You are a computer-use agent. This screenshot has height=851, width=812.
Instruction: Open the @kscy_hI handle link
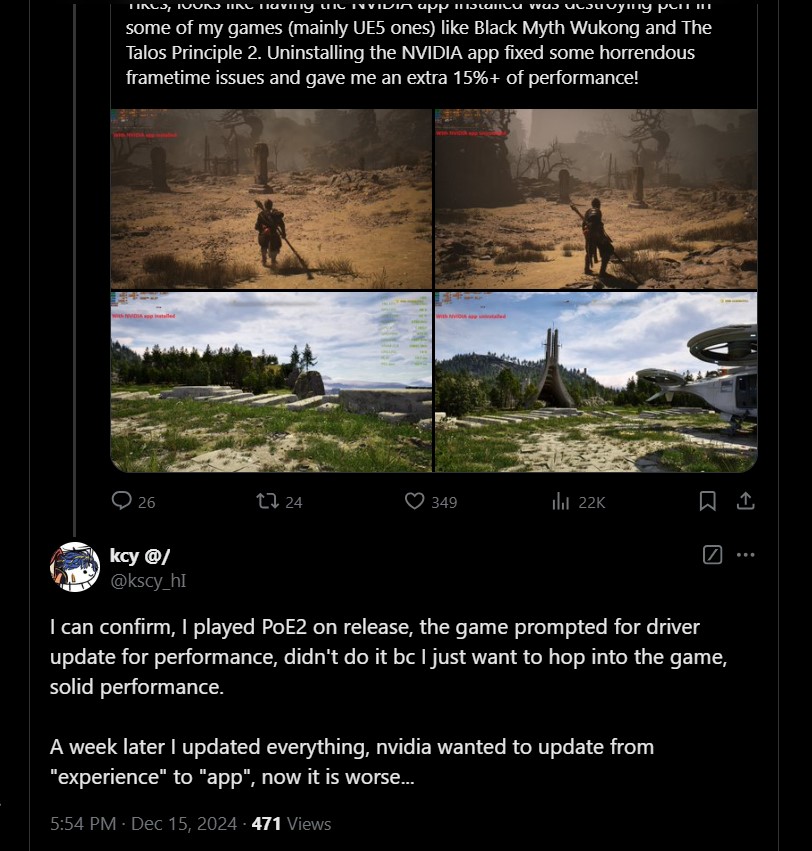tap(148, 579)
